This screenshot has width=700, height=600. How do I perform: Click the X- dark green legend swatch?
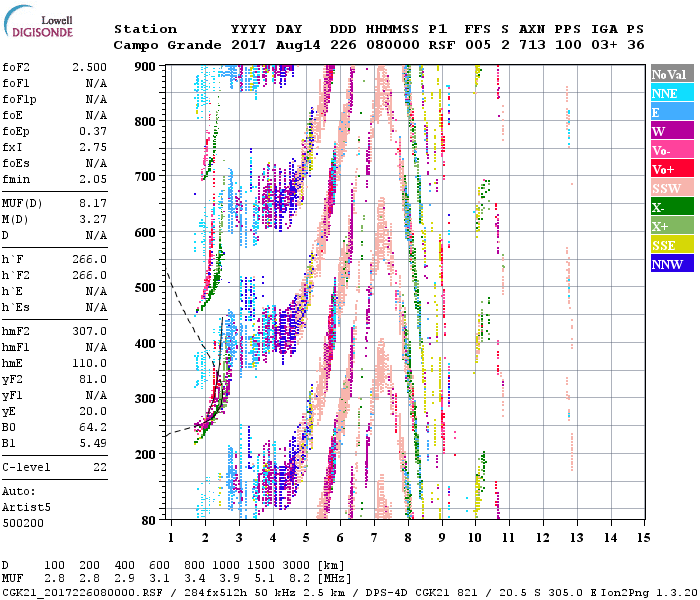[672, 207]
